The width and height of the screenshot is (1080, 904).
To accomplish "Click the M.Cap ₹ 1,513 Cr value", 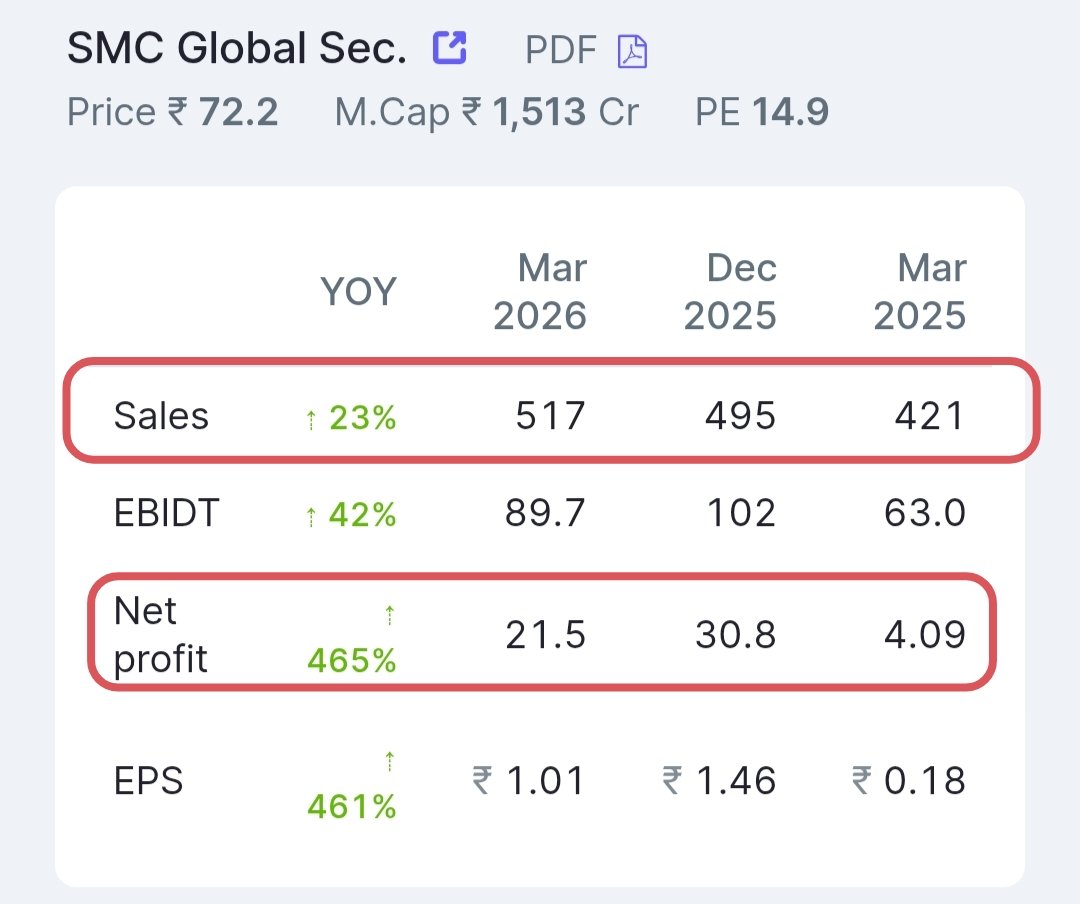I will (x=487, y=112).
